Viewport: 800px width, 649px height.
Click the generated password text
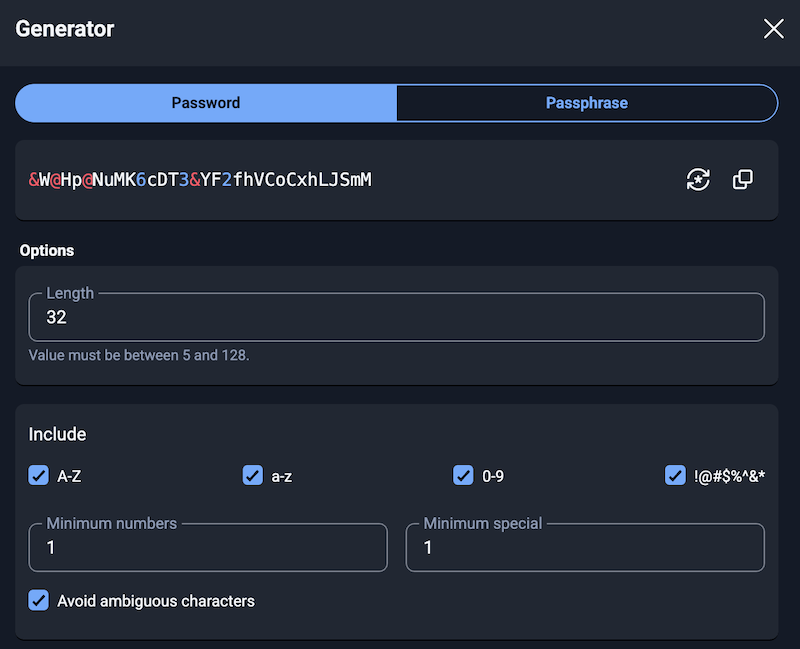[200, 180]
